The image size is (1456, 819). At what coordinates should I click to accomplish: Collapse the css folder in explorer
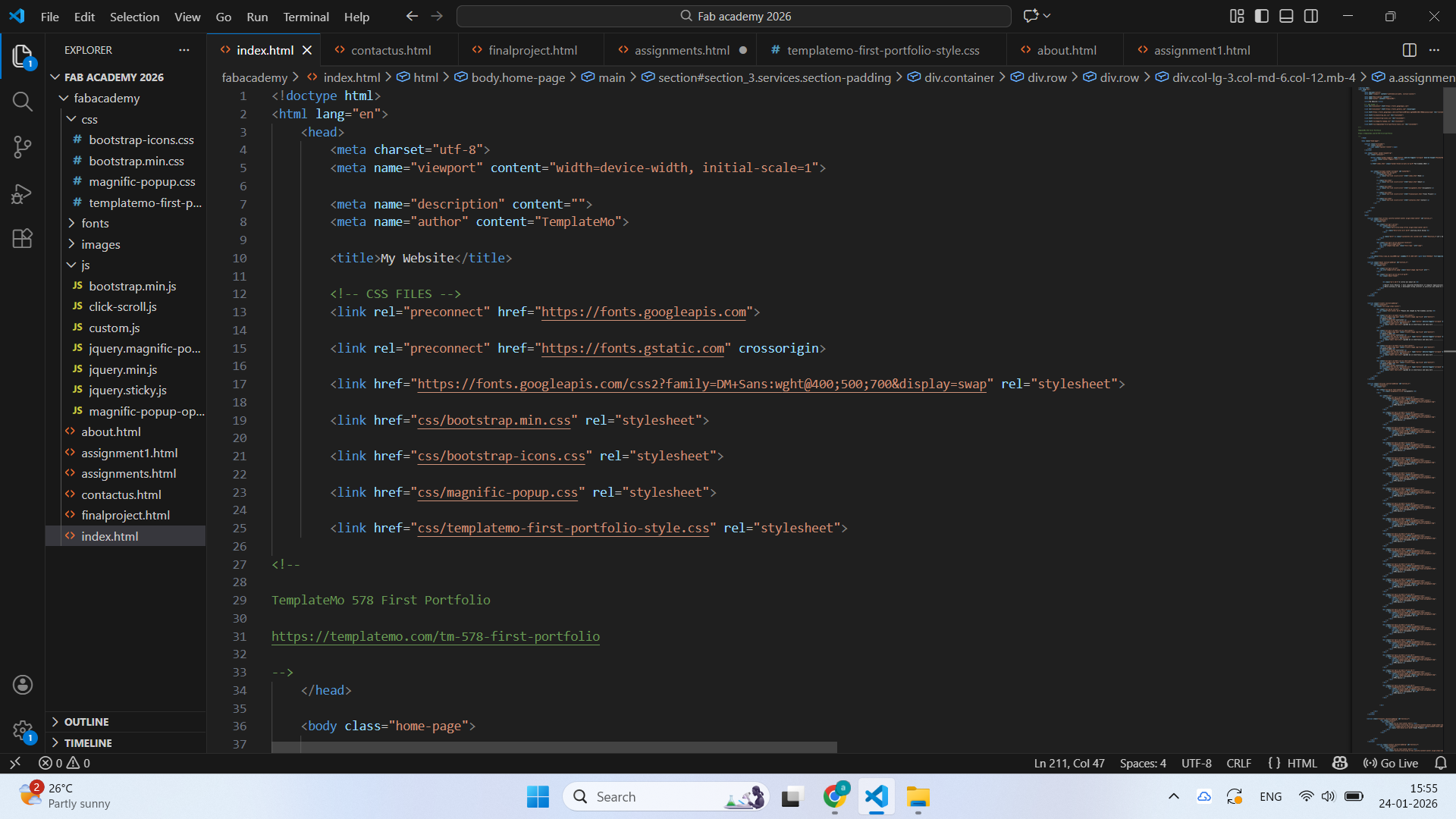(89, 119)
